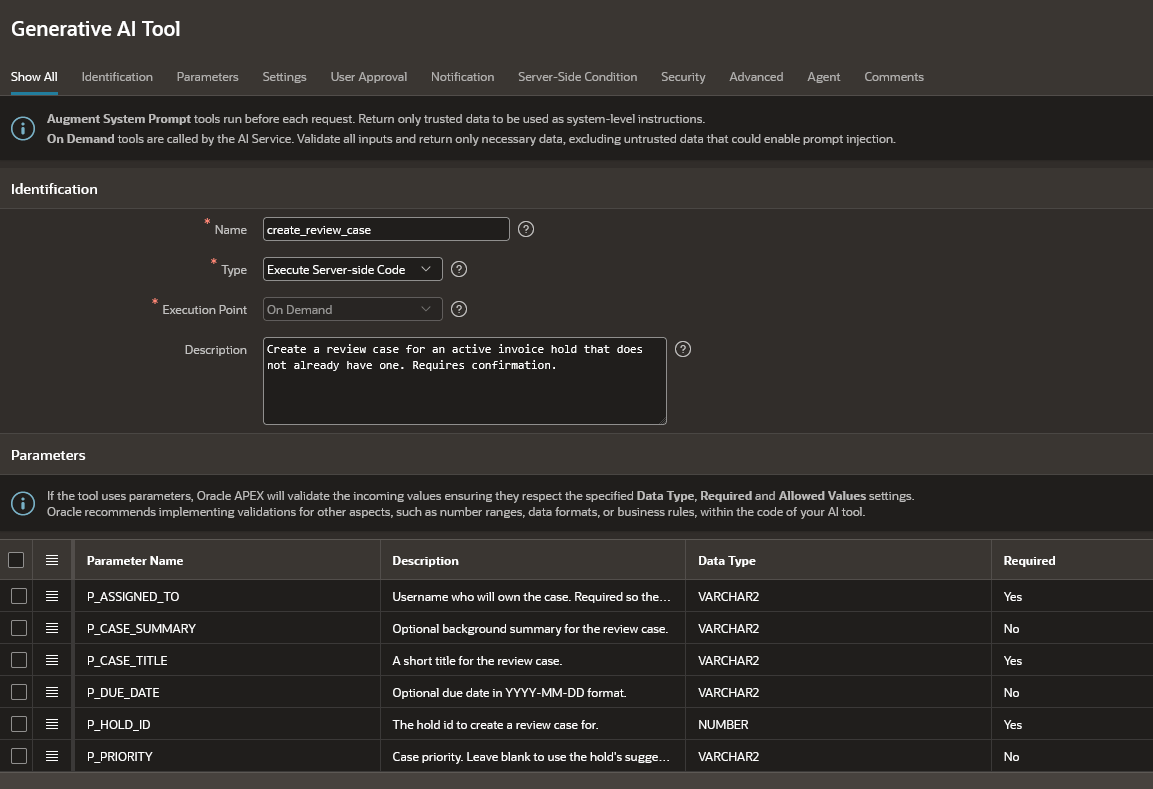This screenshot has width=1153, height=789.
Task: Open the Comments tab
Action: click(x=893, y=76)
